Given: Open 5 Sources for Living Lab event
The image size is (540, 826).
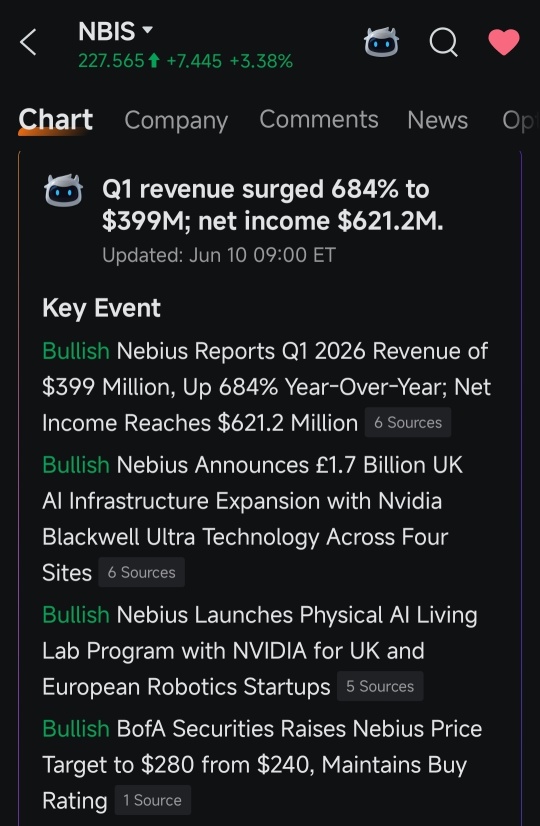Looking at the screenshot, I should click(x=380, y=686).
